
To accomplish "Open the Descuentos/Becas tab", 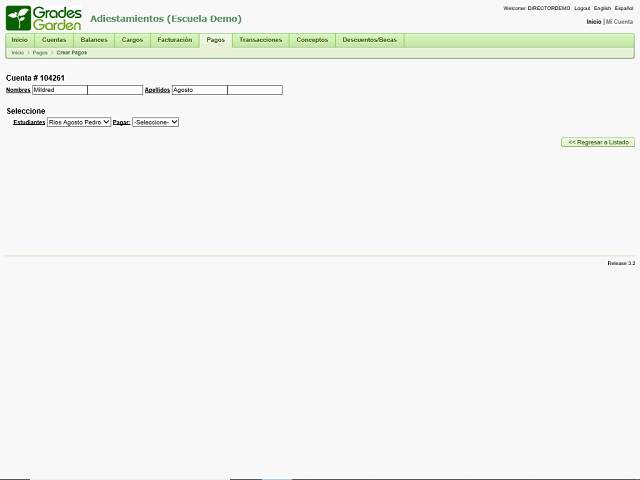I will (x=369, y=40).
